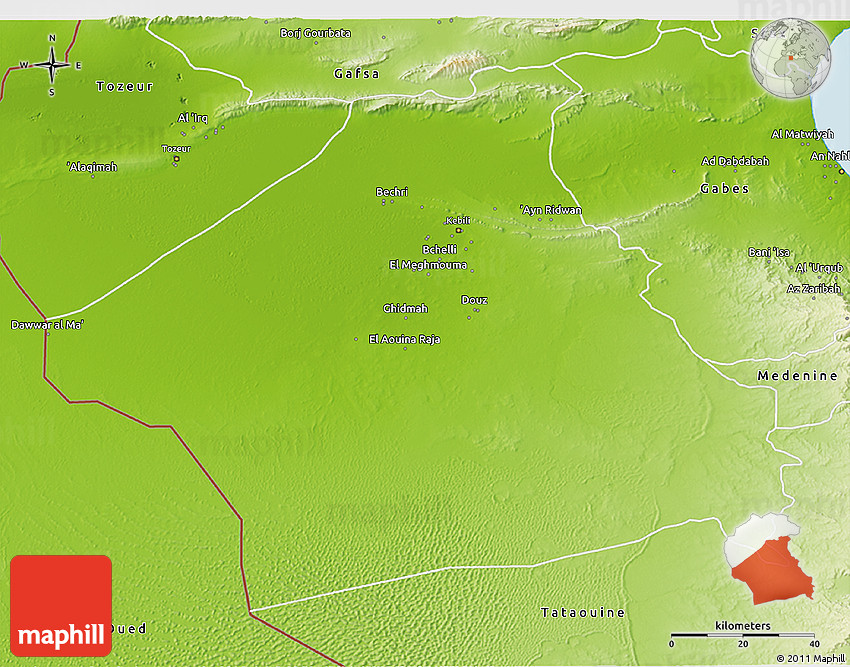Click the Borj Gourbata label

[x=315, y=33]
